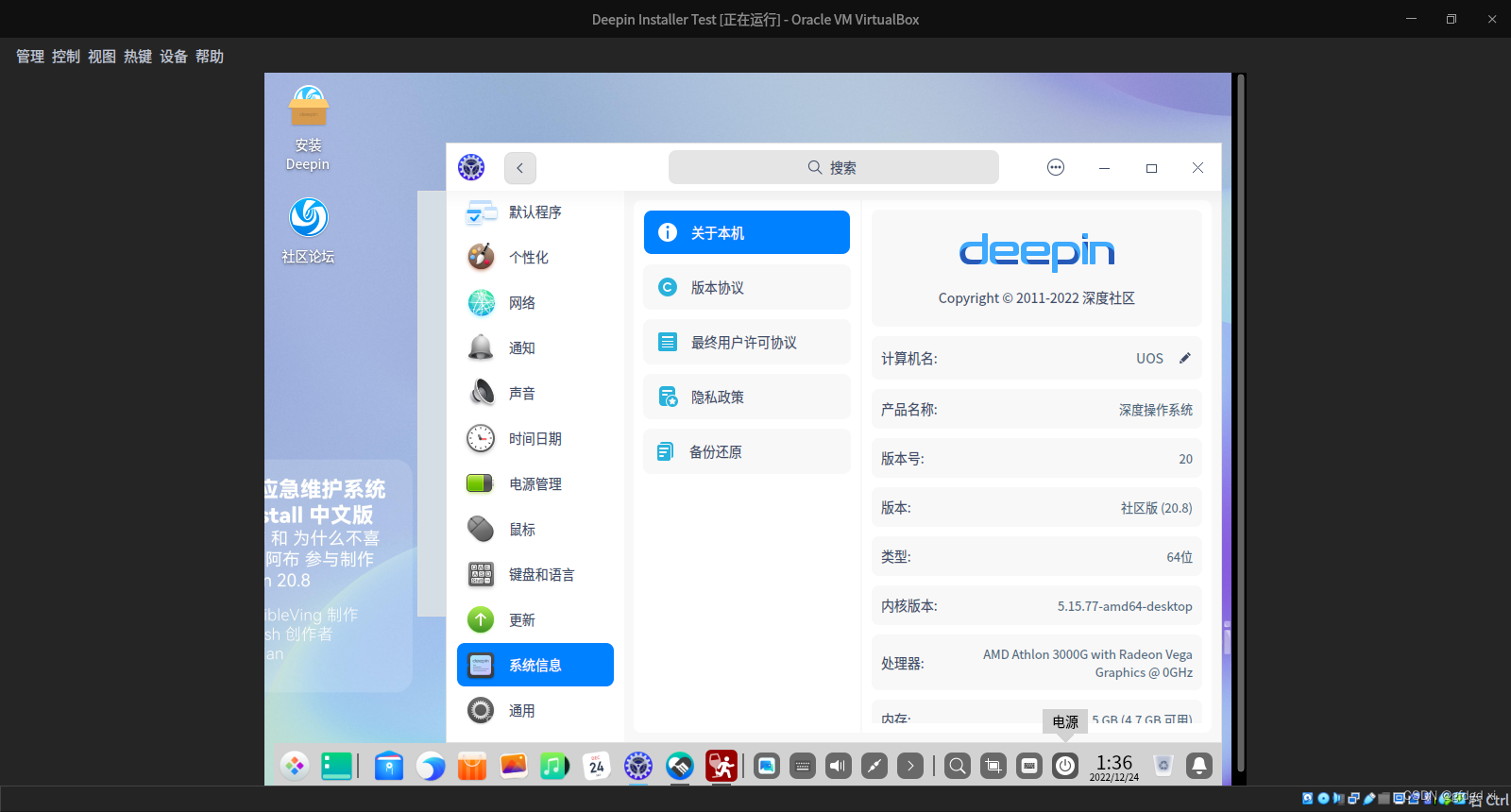Open the 设备 menu in VirtualBox
Image resolution: width=1511 pixels, height=812 pixels.
[x=174, y=57]
